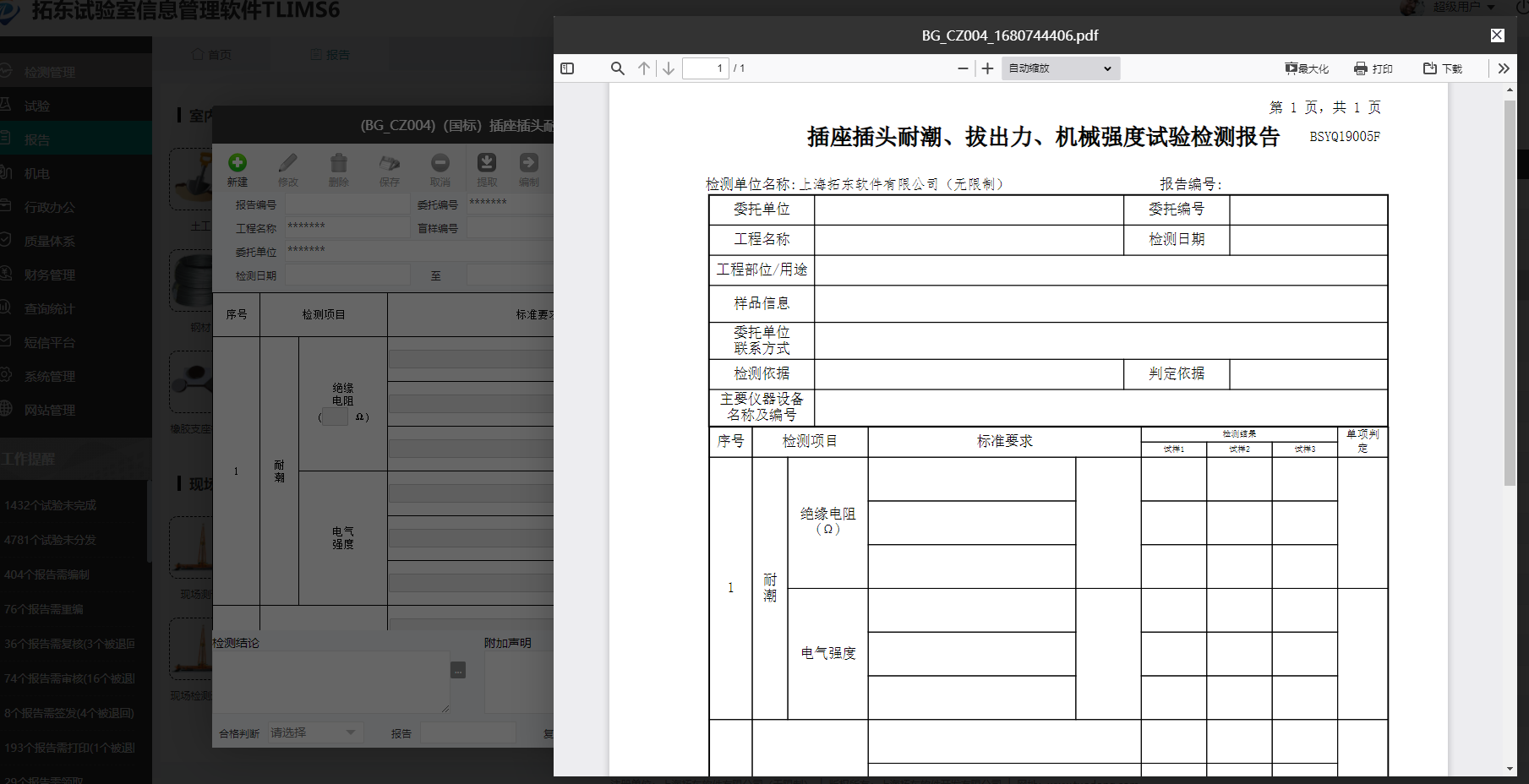Open the 自动缩放 zoom dropdown

click(1061, 68)
